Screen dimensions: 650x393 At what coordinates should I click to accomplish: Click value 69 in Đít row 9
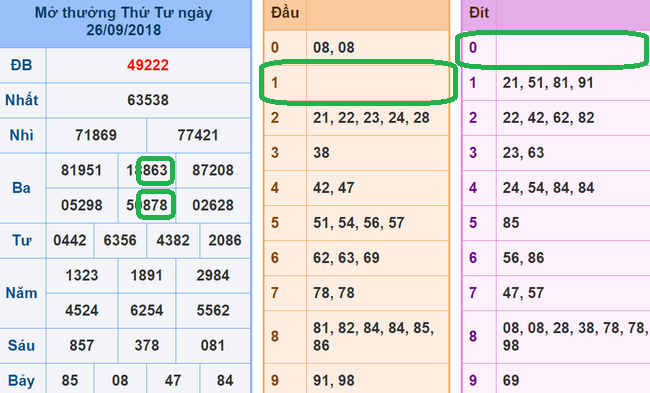(511, 381)
